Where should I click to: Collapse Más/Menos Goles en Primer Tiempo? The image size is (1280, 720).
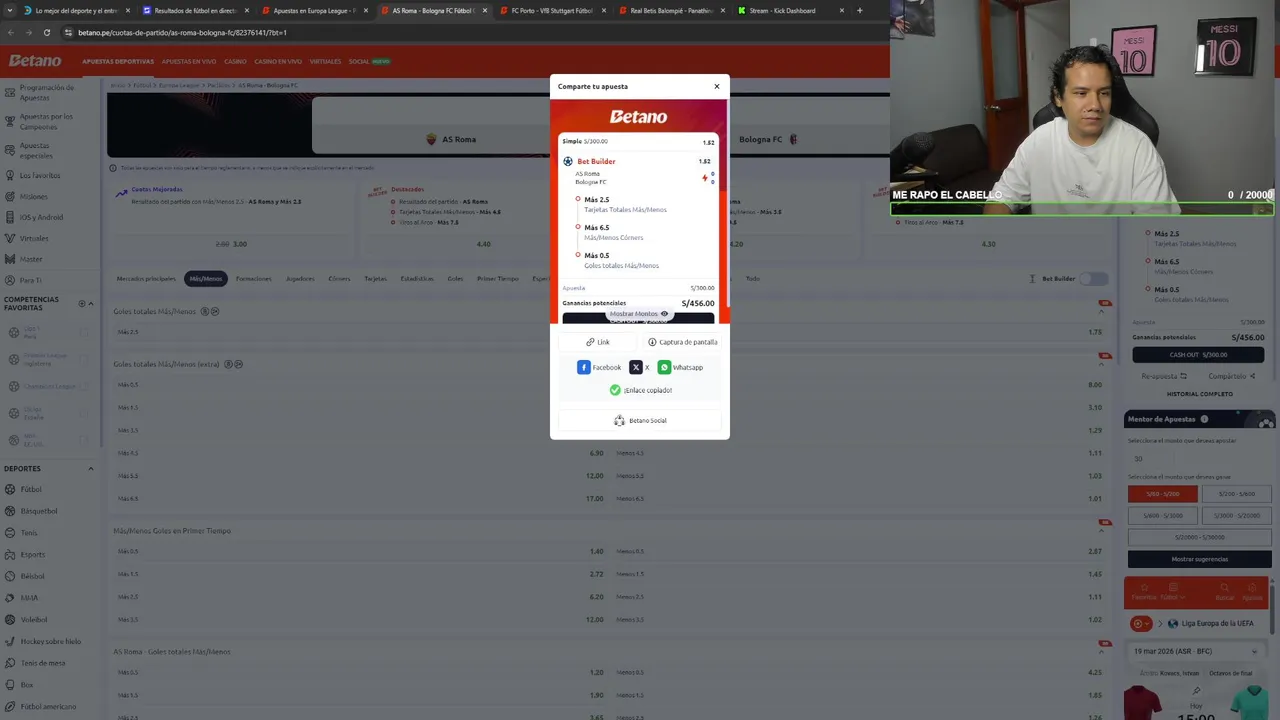click(1101, 531)
